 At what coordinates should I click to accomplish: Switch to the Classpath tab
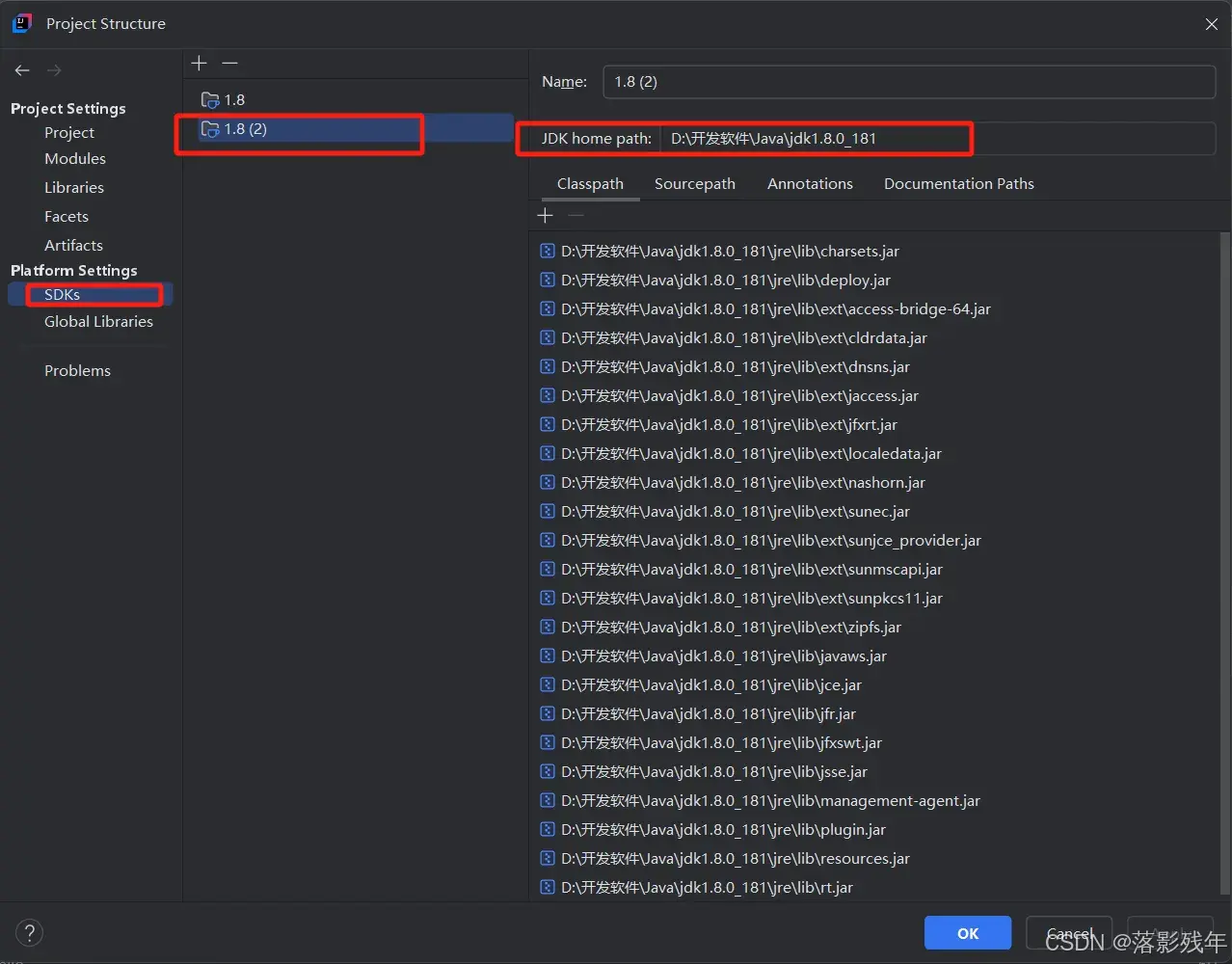pyautogui.click(x=590, y=184)
